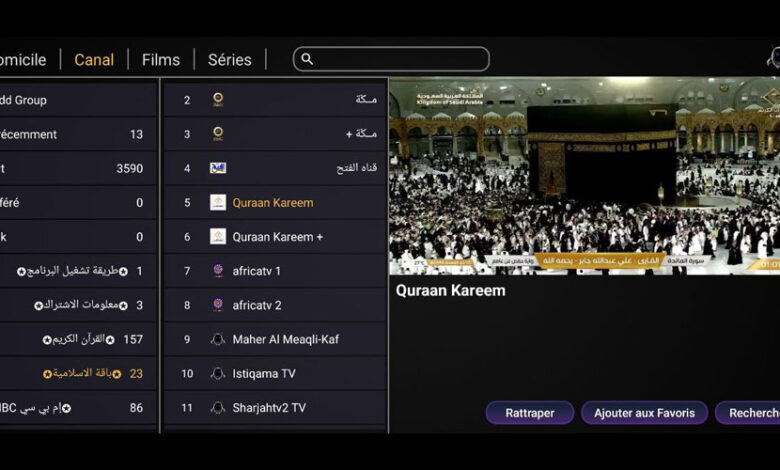Open the Films tab

click(161, 60)
